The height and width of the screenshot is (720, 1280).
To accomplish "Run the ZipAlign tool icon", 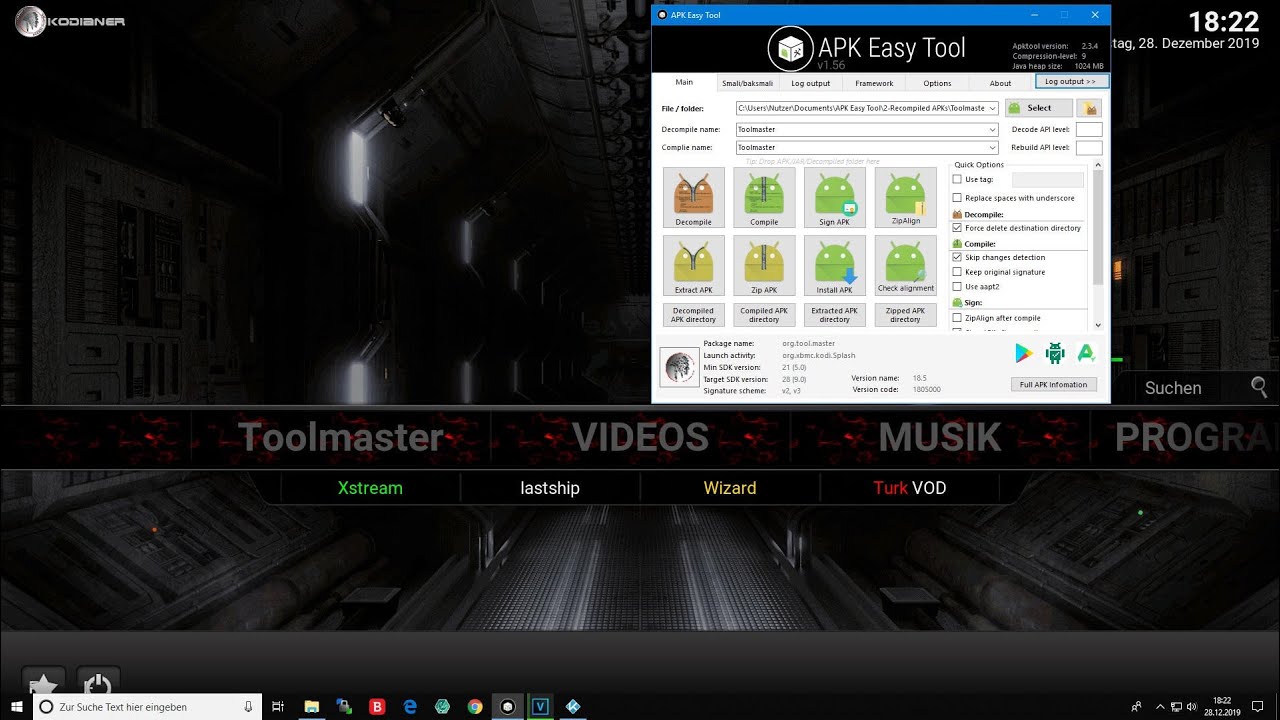I will tap(905, 197).
